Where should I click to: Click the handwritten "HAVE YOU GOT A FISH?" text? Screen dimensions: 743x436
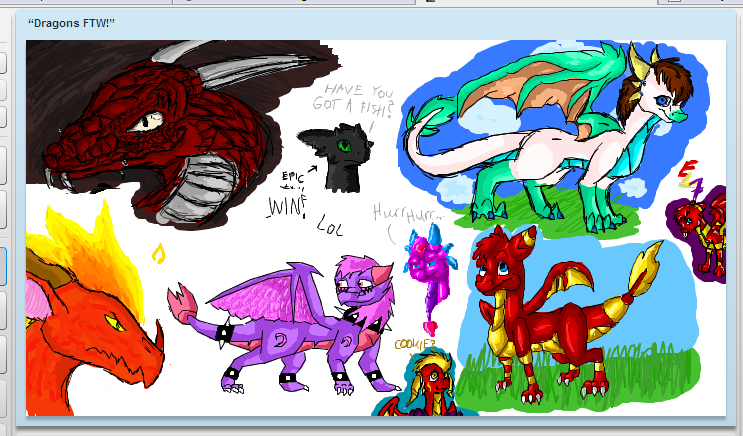coord(353,100)
